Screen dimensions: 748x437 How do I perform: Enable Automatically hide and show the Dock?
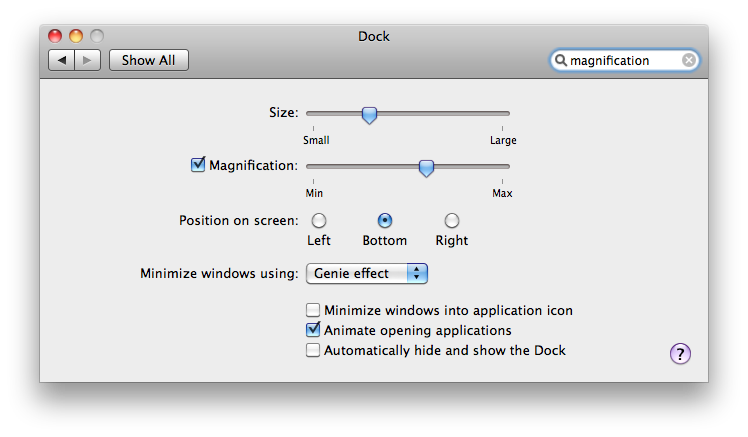point(313,350)
